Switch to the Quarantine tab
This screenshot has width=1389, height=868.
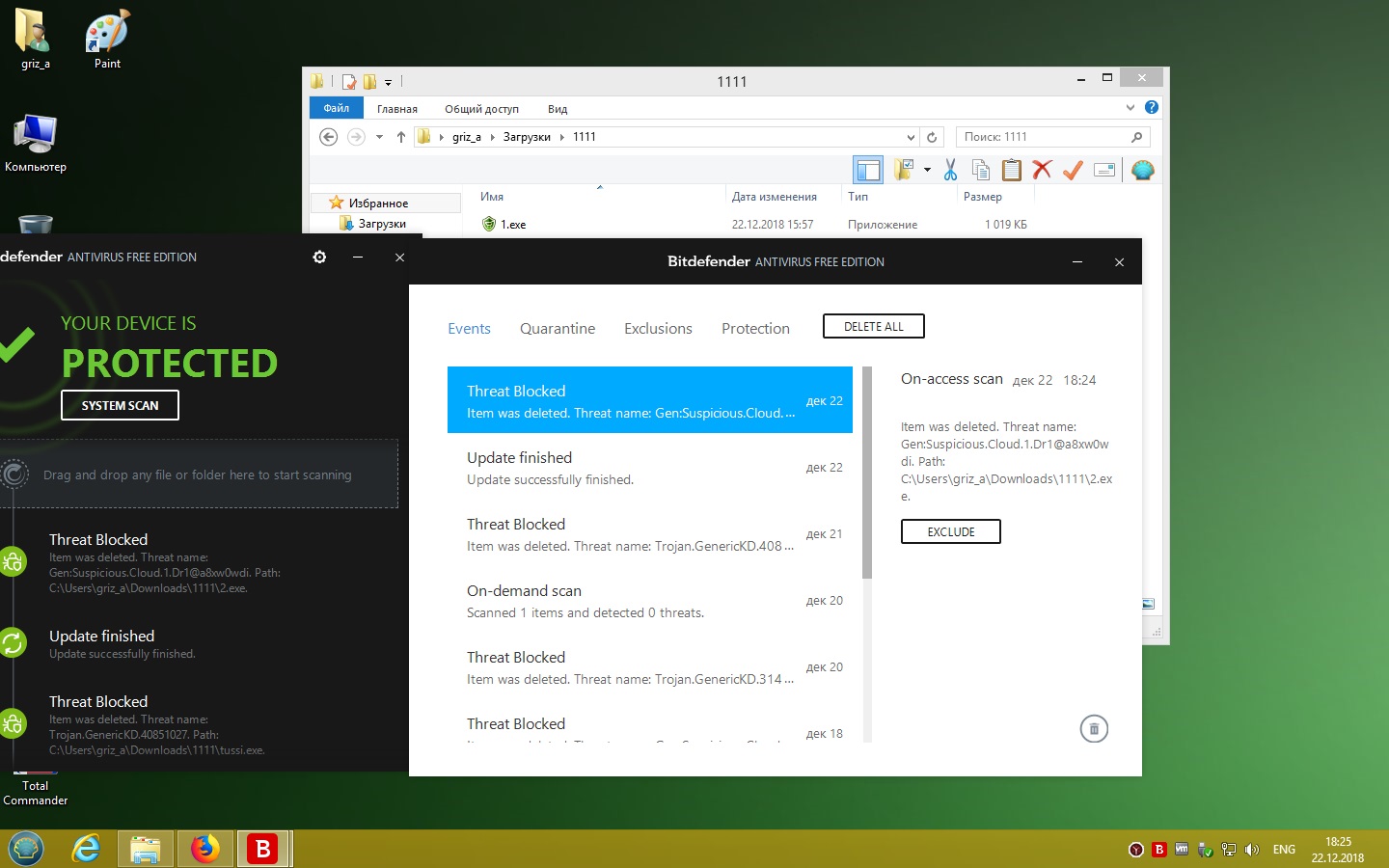pos(557,329)
